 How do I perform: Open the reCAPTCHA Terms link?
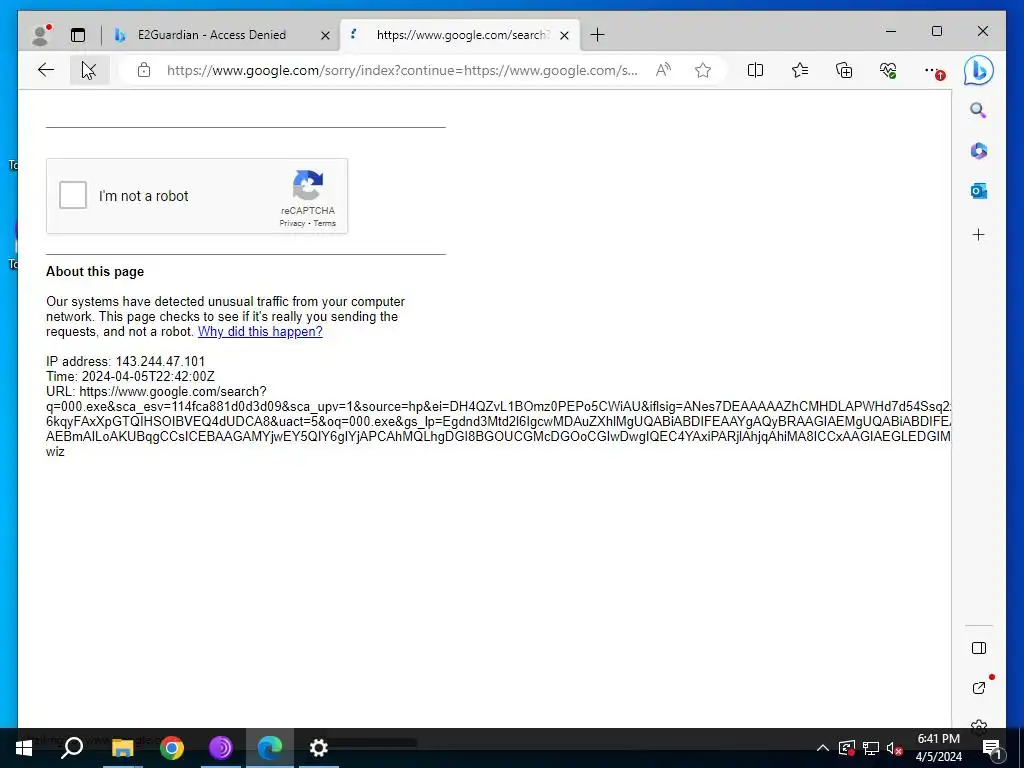click(325, 223)
